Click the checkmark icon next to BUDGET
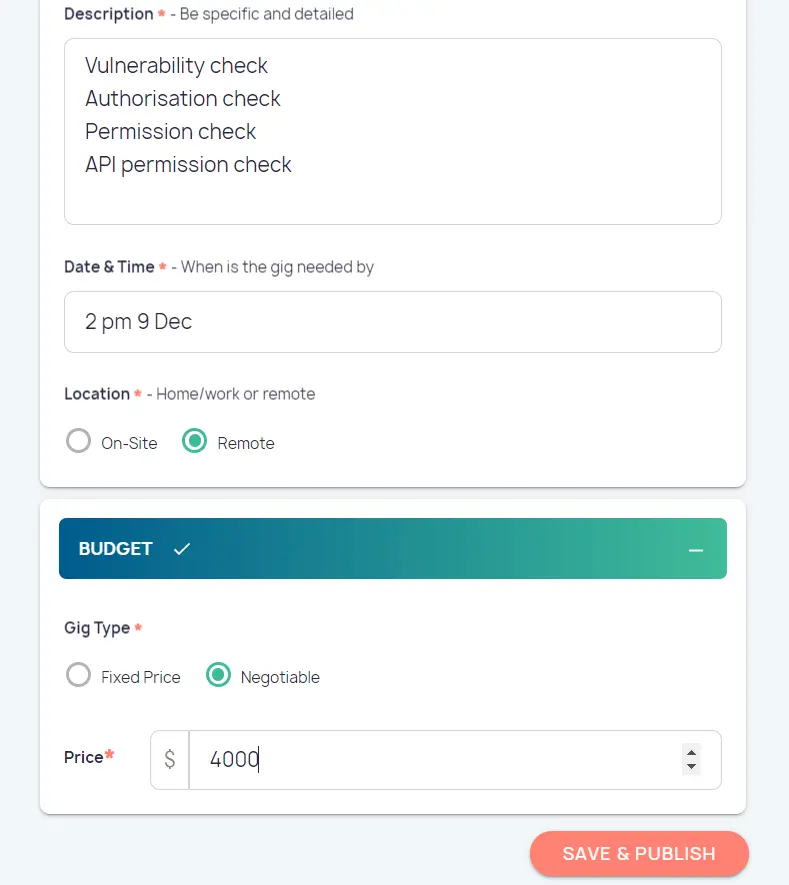The width and height of the screenshot is (789, 885). point(181,549)
